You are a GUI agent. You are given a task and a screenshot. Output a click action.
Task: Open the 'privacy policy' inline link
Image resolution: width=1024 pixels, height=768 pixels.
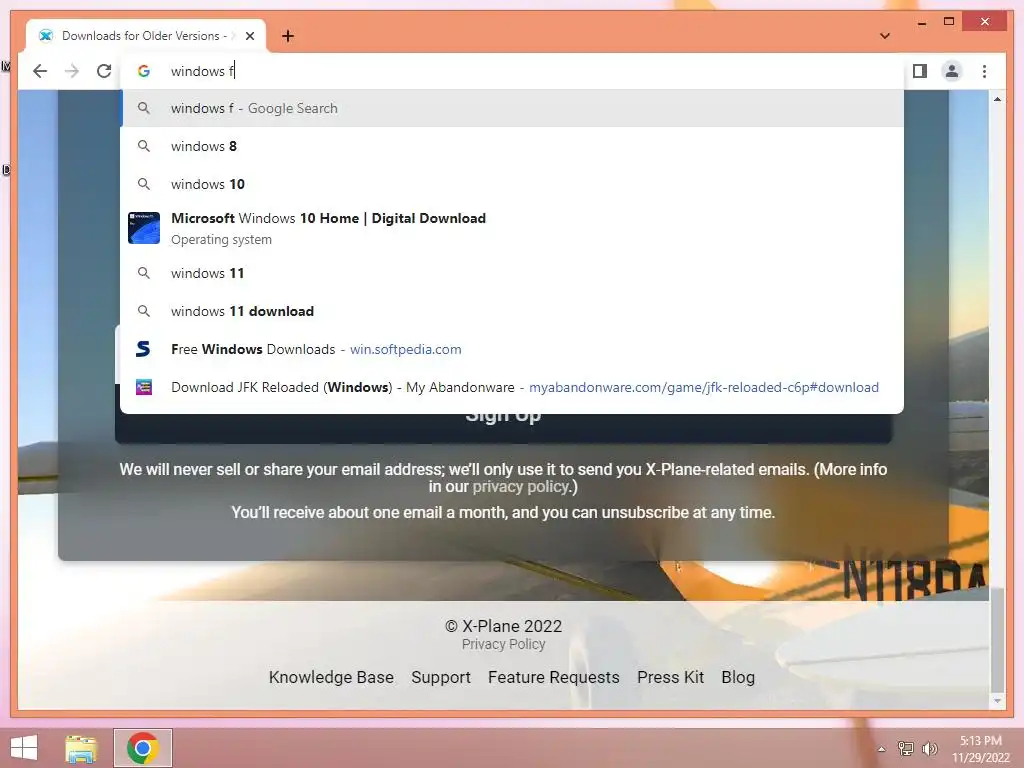[x=521, y=487]
